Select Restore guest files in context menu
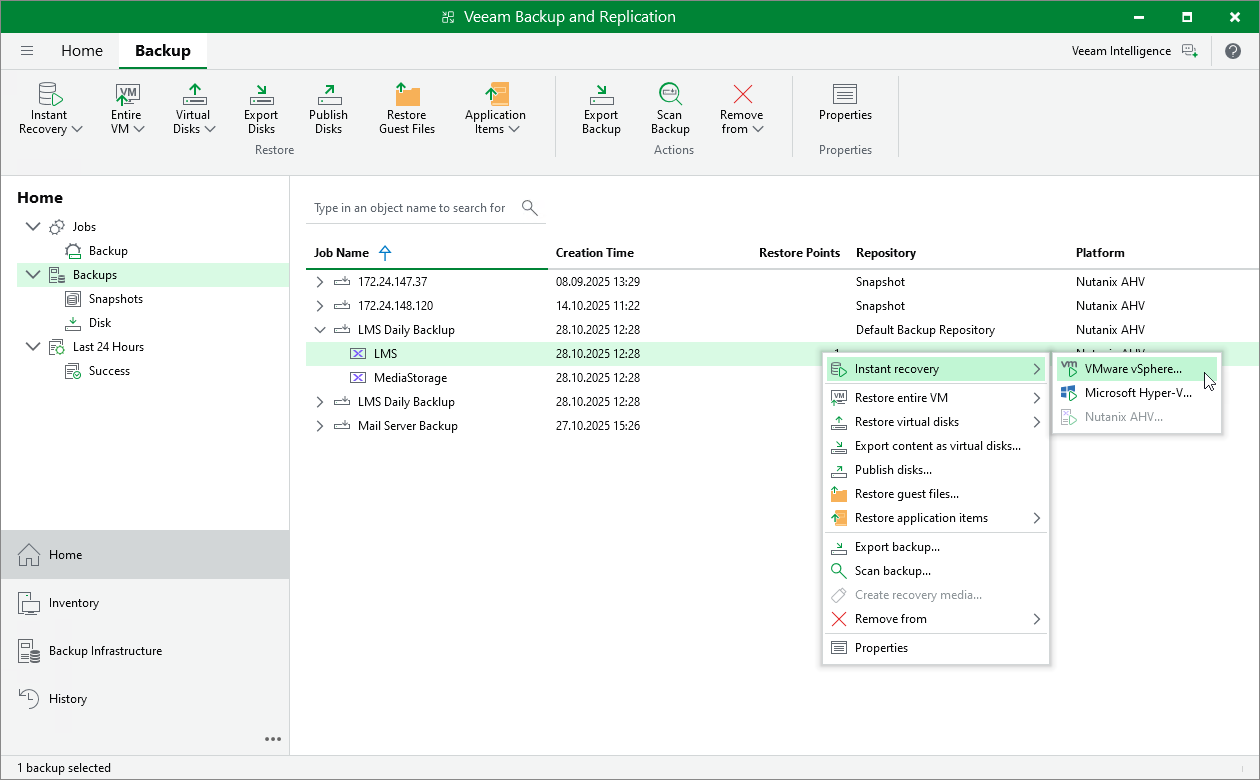The height and width of the screenshot is (780, 1260). [906, 494]
